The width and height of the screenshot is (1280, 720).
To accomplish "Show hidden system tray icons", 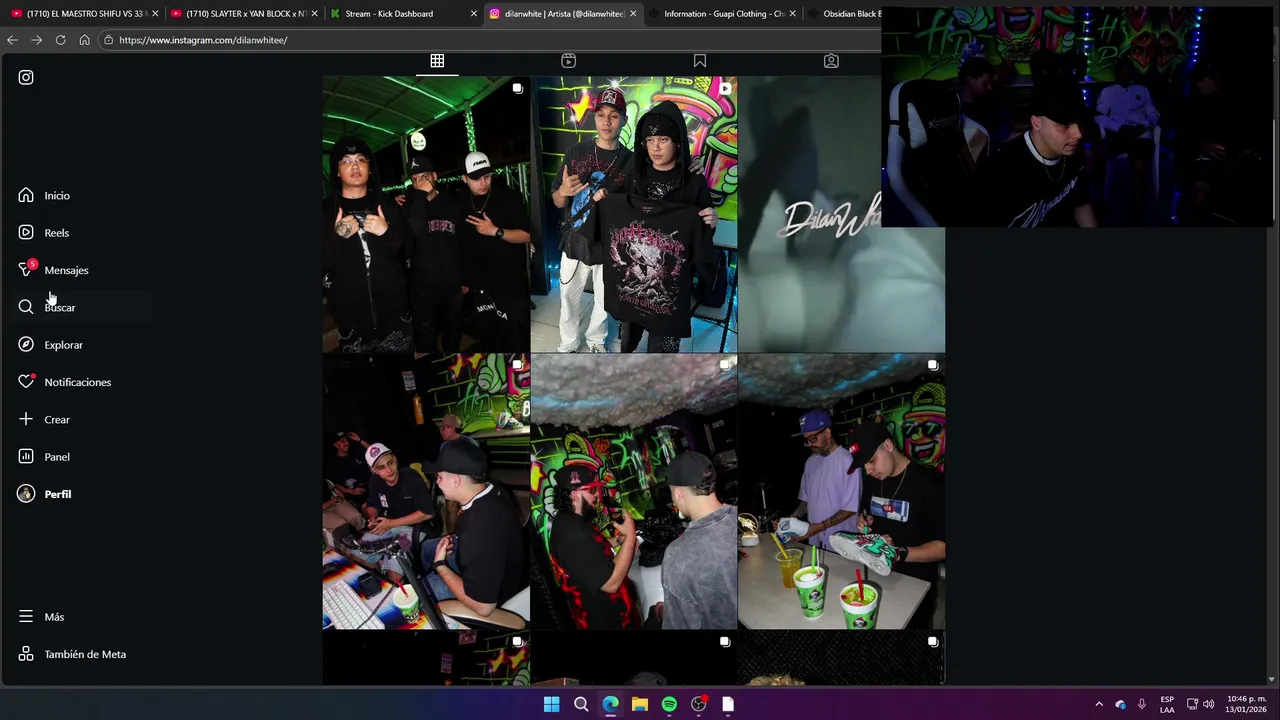I will tap(1099, 704).
